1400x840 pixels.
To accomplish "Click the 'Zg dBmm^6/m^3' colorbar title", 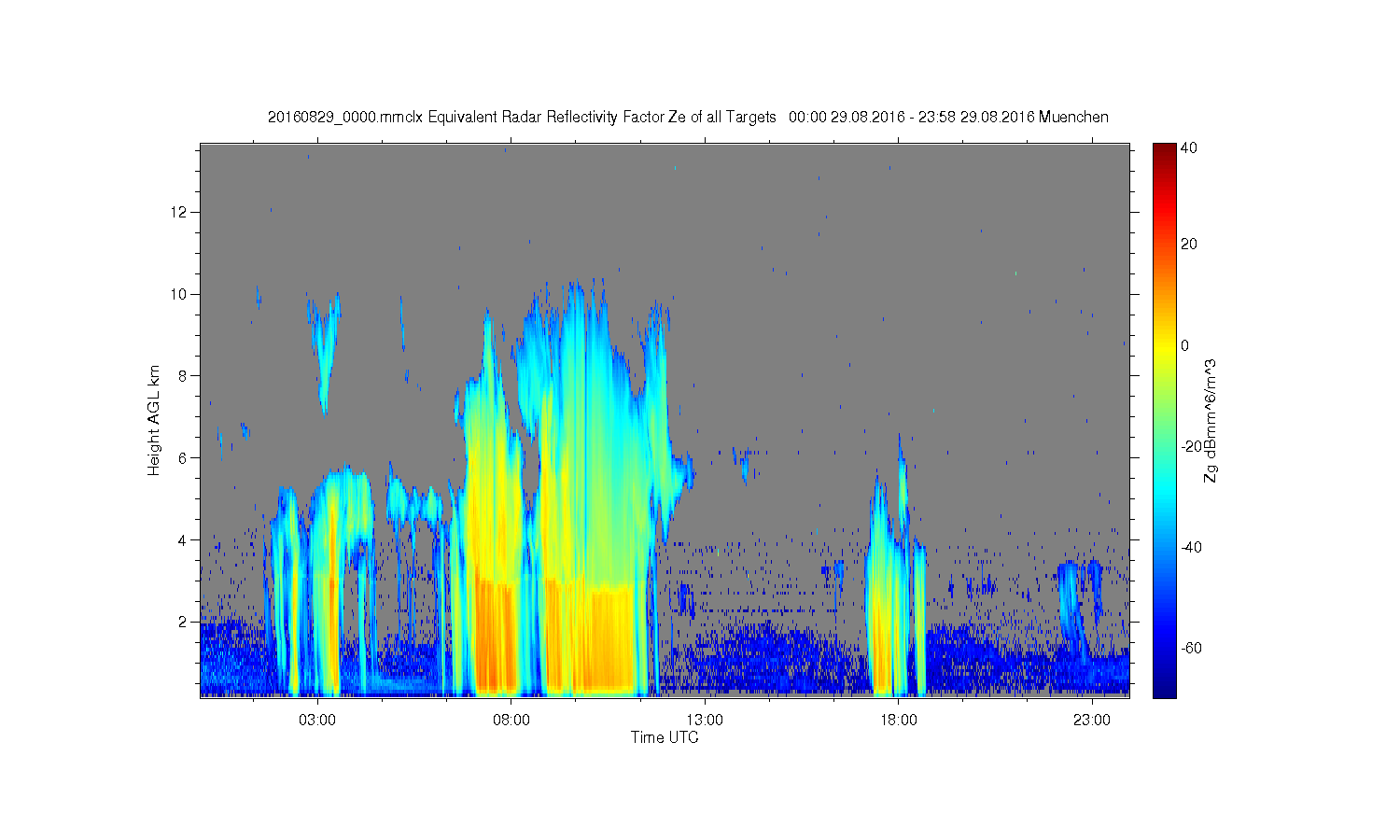I will pos(1211,420).
